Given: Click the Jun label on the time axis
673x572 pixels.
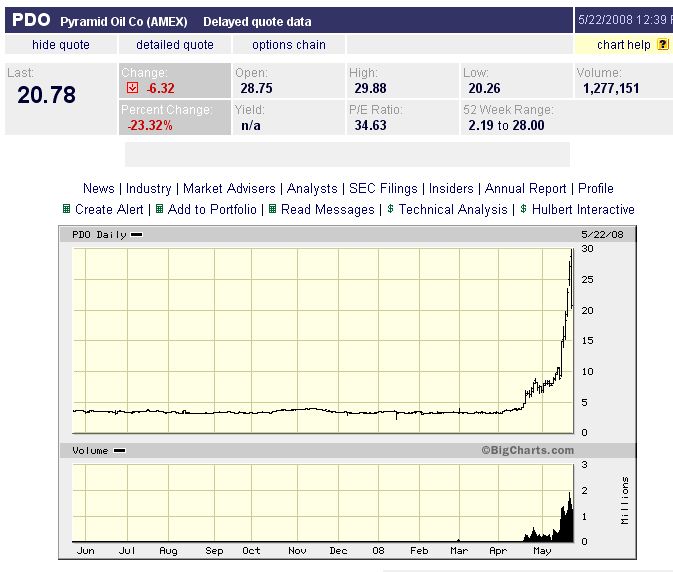Looking at the screenshot, I should click(85, 551).
